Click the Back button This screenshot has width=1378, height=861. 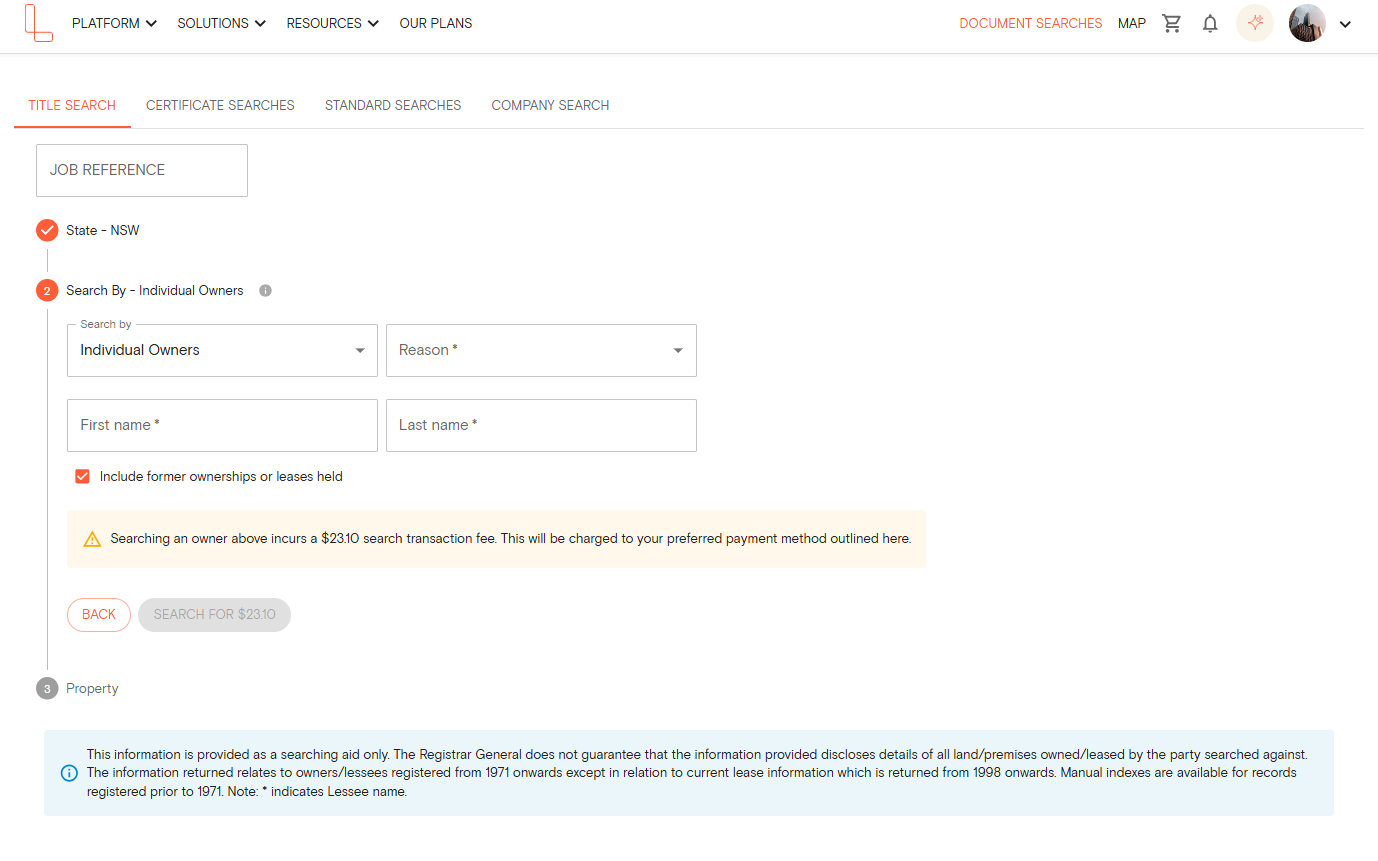pos(99,615)
